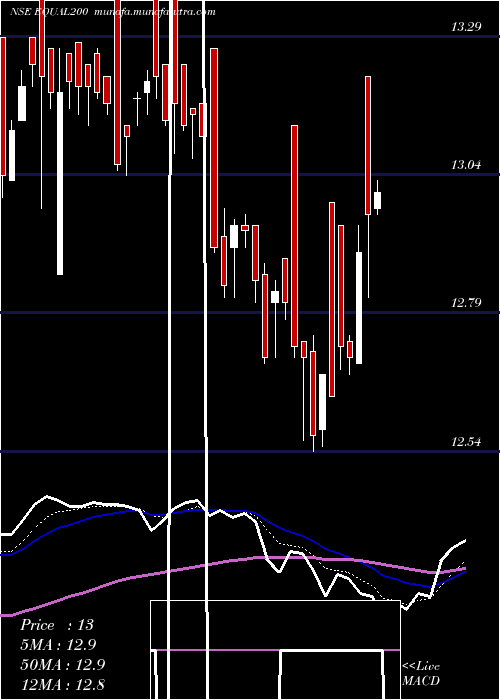Click the pink 50MA line at left edge

click(5, 615)
